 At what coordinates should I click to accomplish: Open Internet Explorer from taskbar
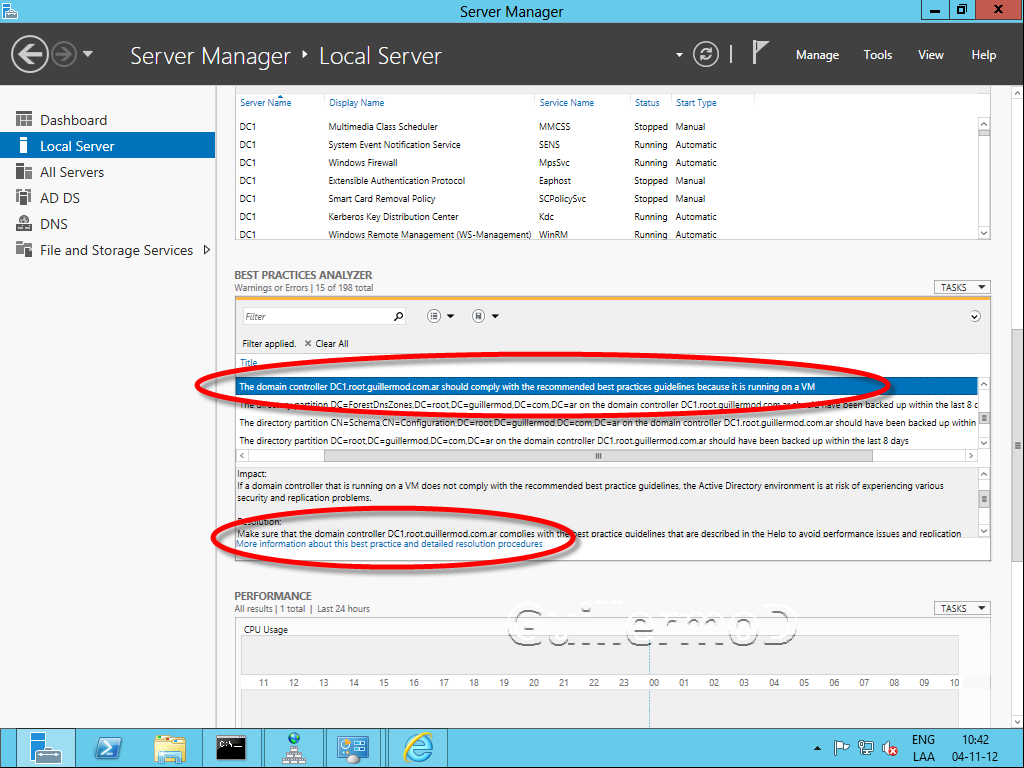pyautogui.click(x=417, y=747)
